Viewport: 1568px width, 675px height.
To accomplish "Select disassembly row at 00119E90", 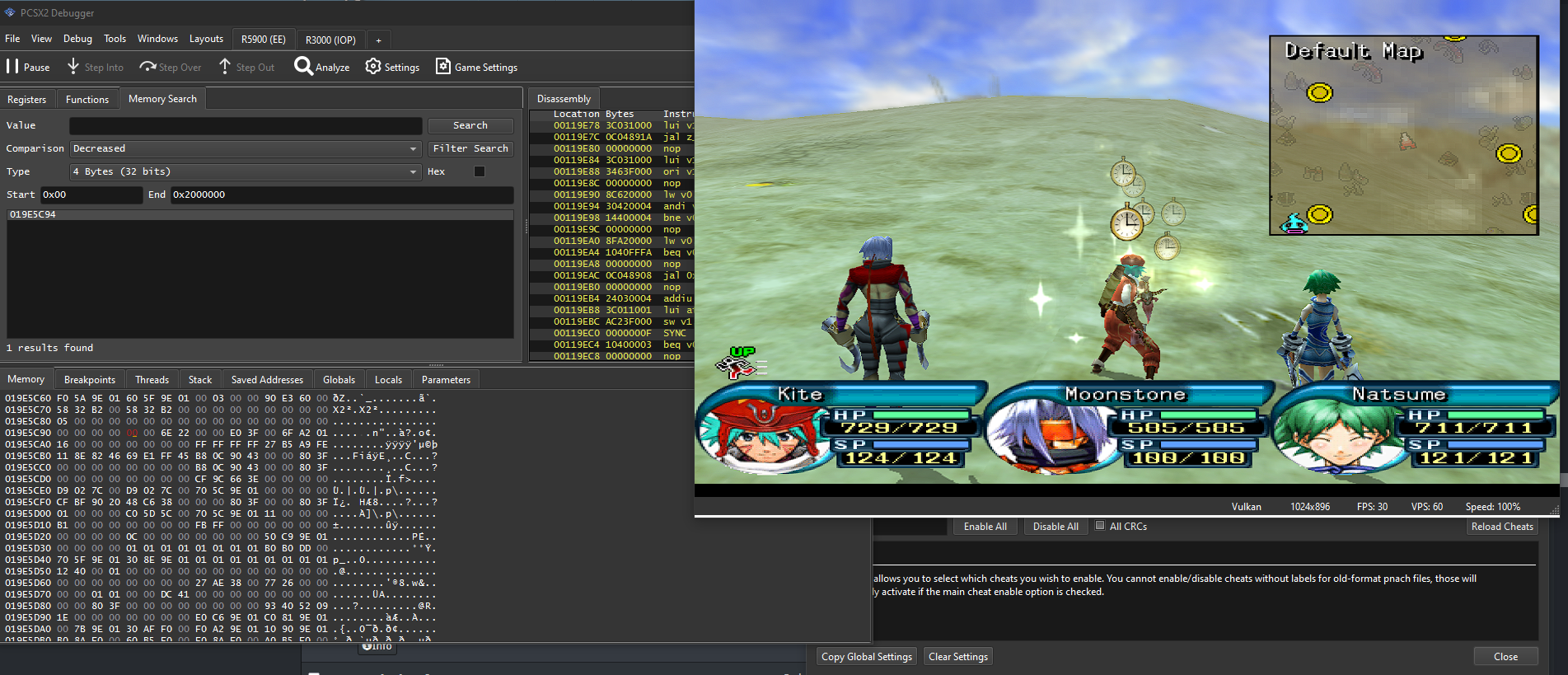I will click(611, 195).
